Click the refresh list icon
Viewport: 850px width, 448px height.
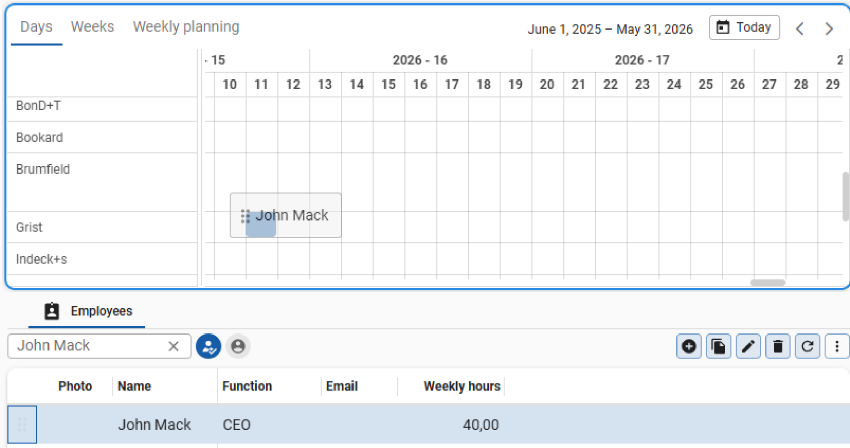807,347
